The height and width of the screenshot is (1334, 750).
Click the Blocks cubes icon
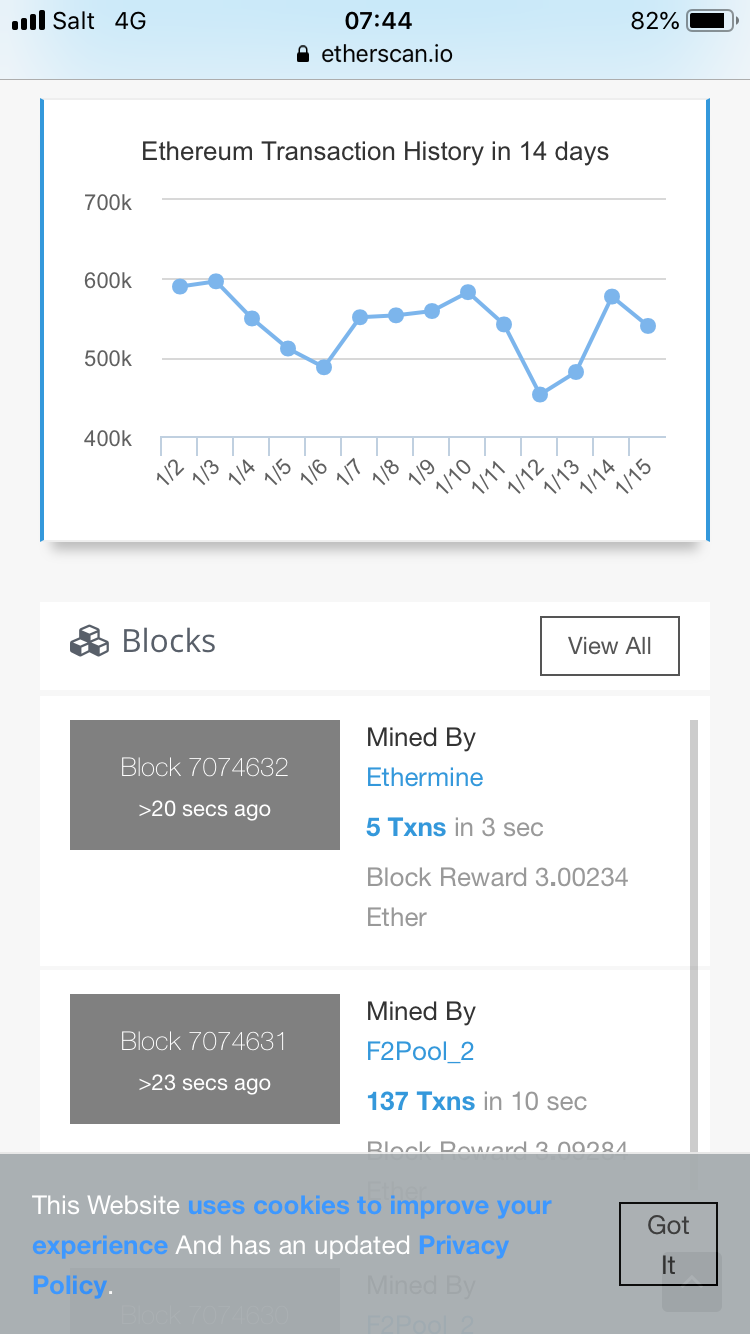(x=89, y=641)
